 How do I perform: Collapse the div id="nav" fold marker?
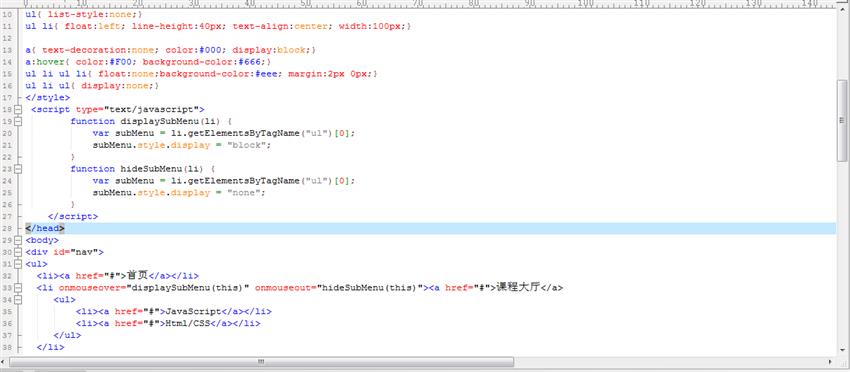click(18, 252)
